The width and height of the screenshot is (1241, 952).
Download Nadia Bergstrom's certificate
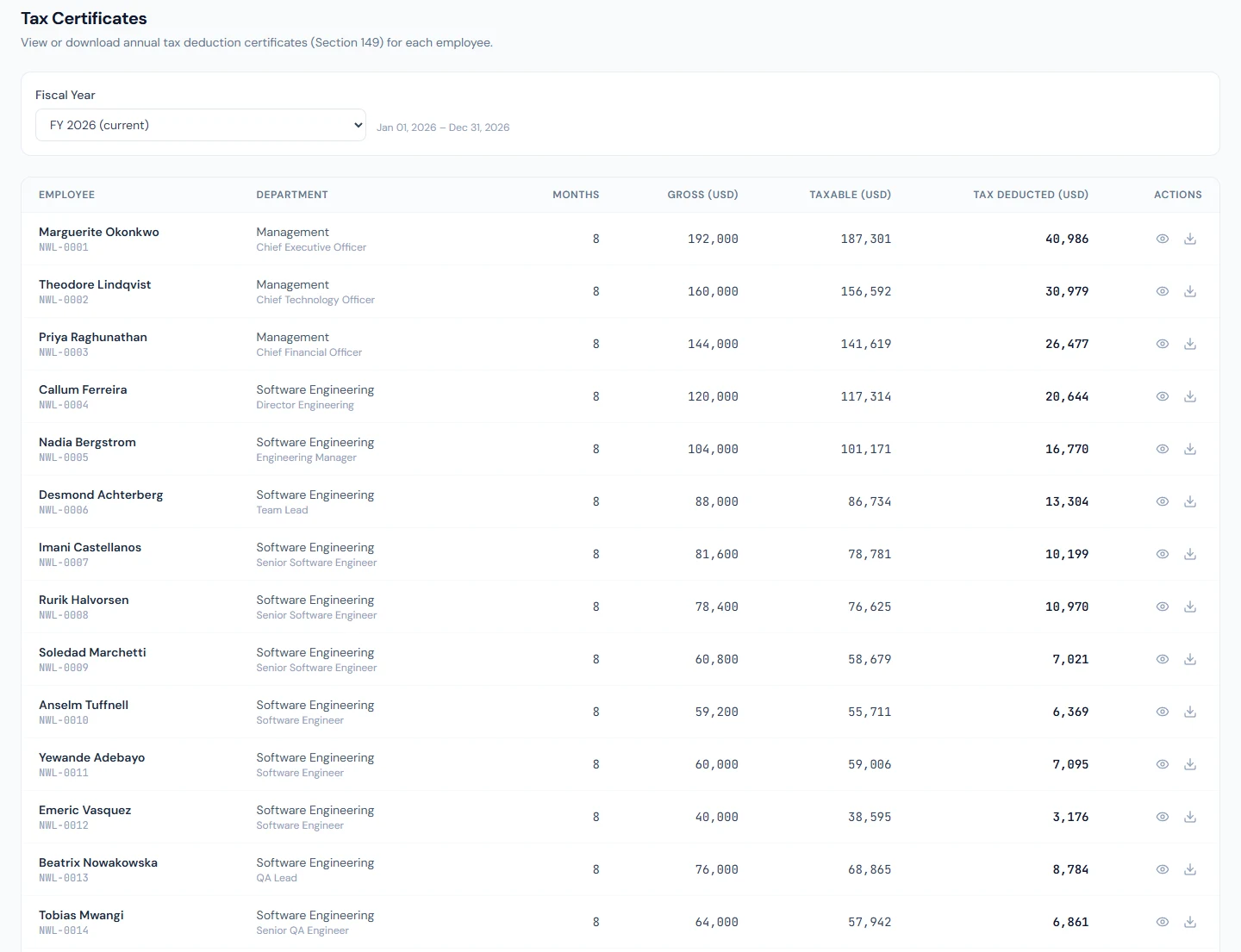coord(1190,449)
